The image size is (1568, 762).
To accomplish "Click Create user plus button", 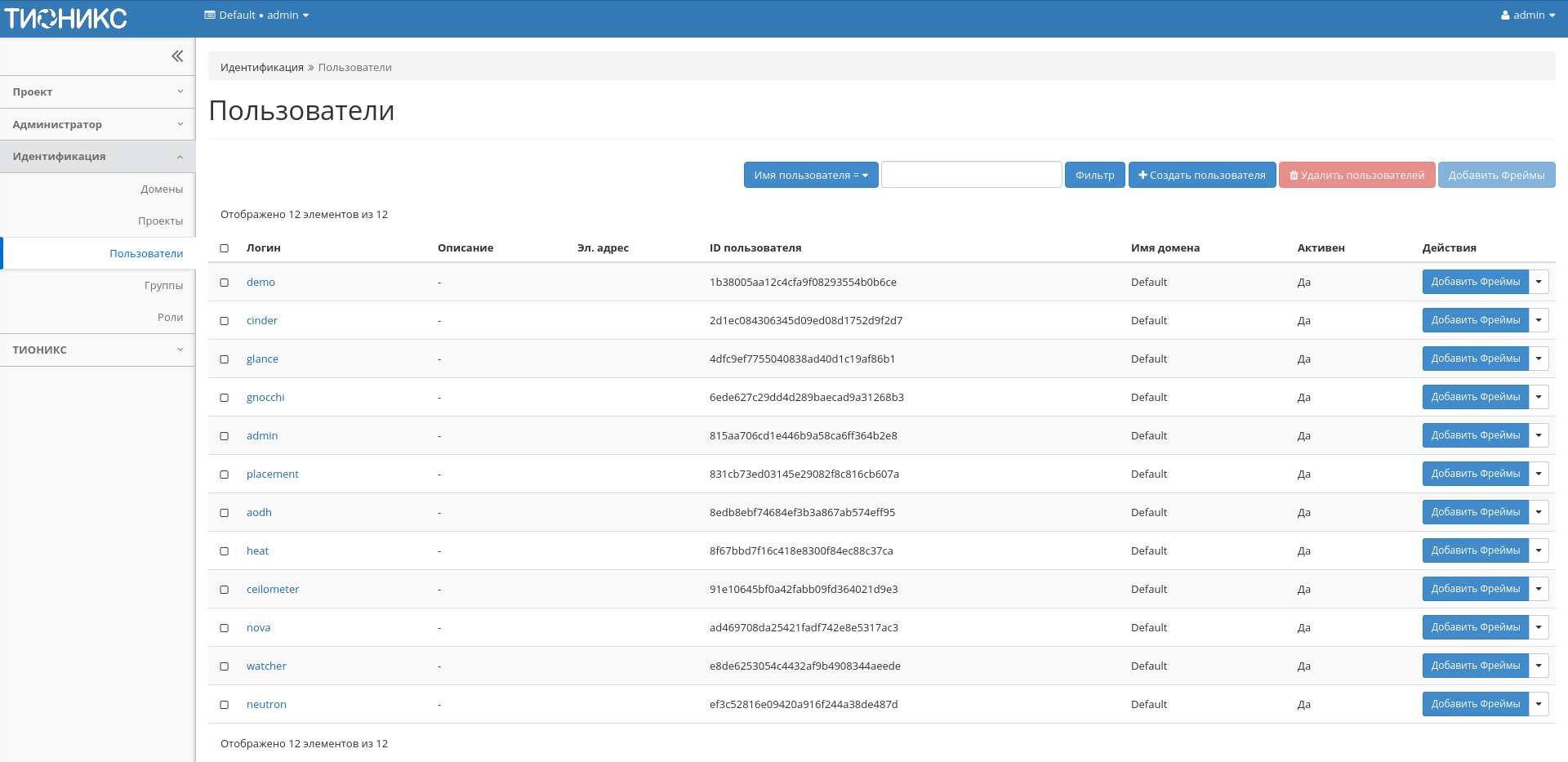I will pos(1201,175).
